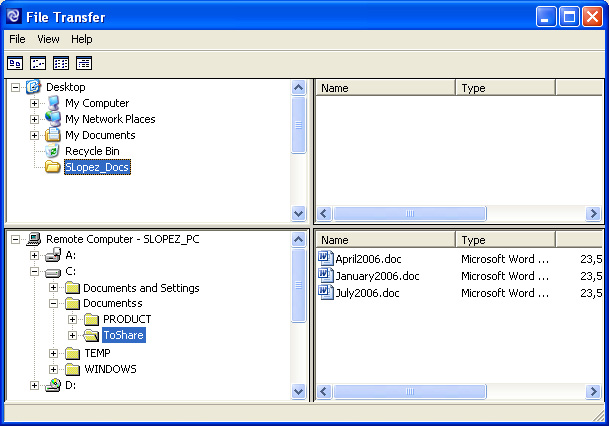The image size is (609, 426).
Task: Select the July2006.doc Word document icon
Action: [x=325, y=292]
